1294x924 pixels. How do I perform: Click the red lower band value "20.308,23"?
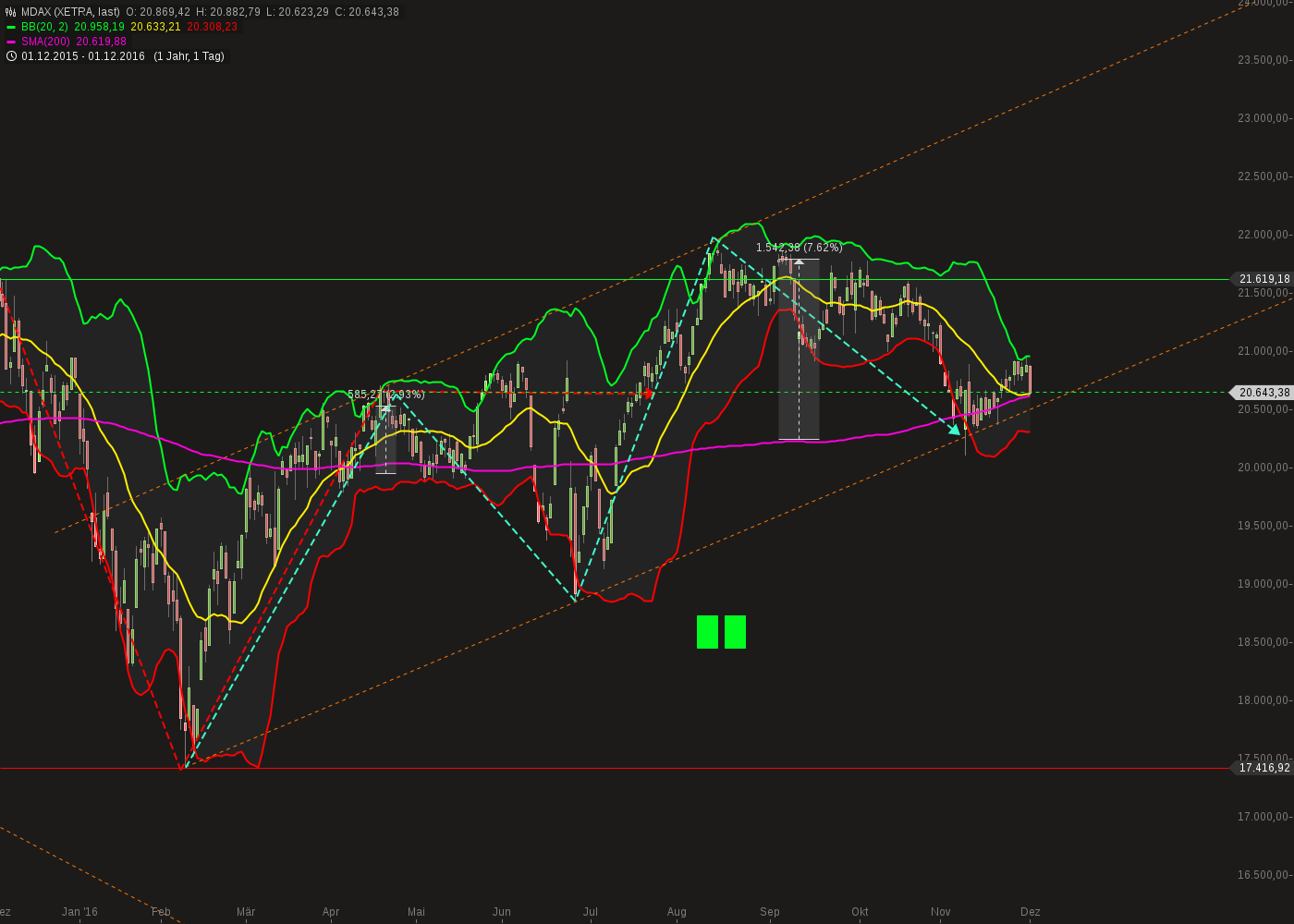tap(212, 27)
